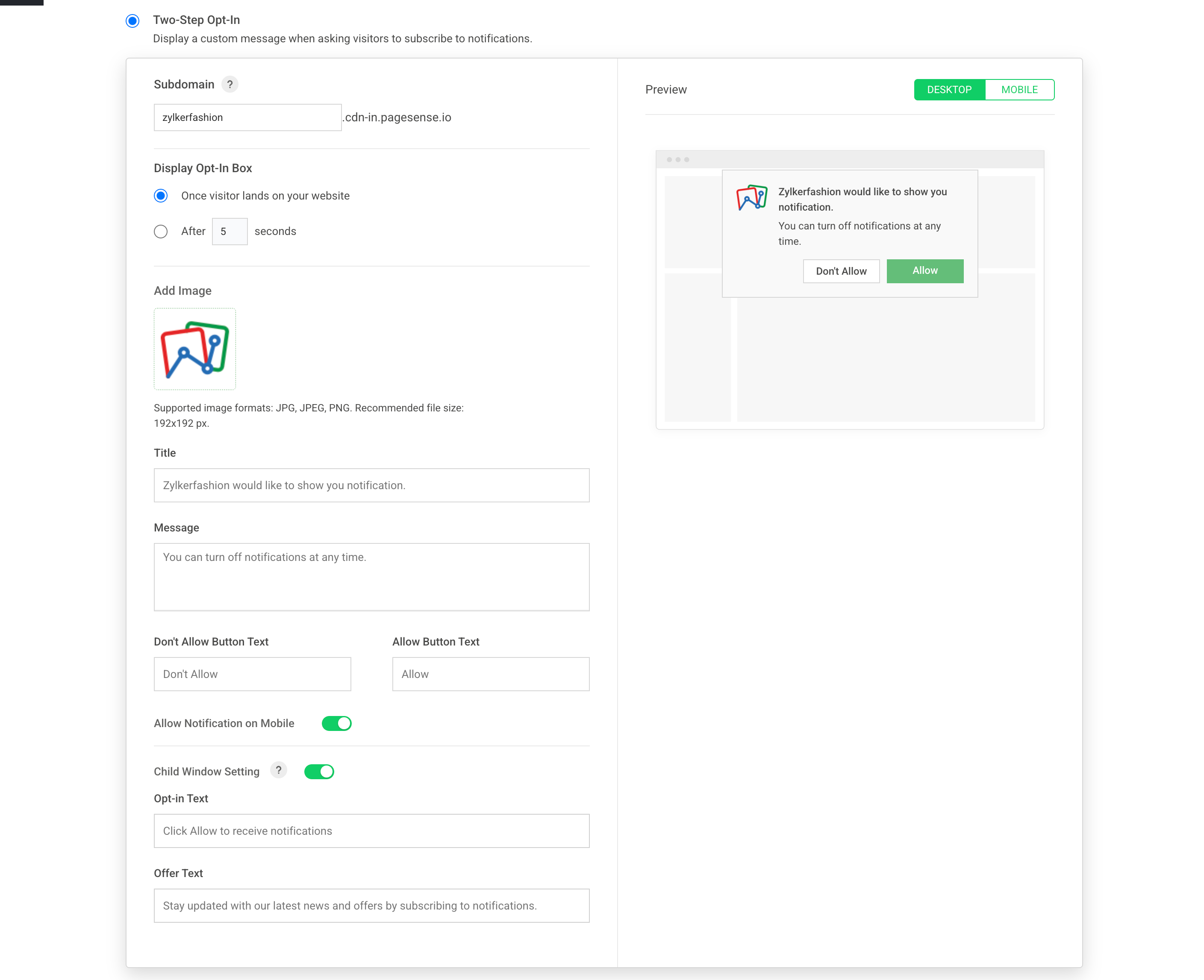This screenshot has width=1204, height=980.
Task: Toggle Allow Notification on Mobile switch
Action: (336, 724)
